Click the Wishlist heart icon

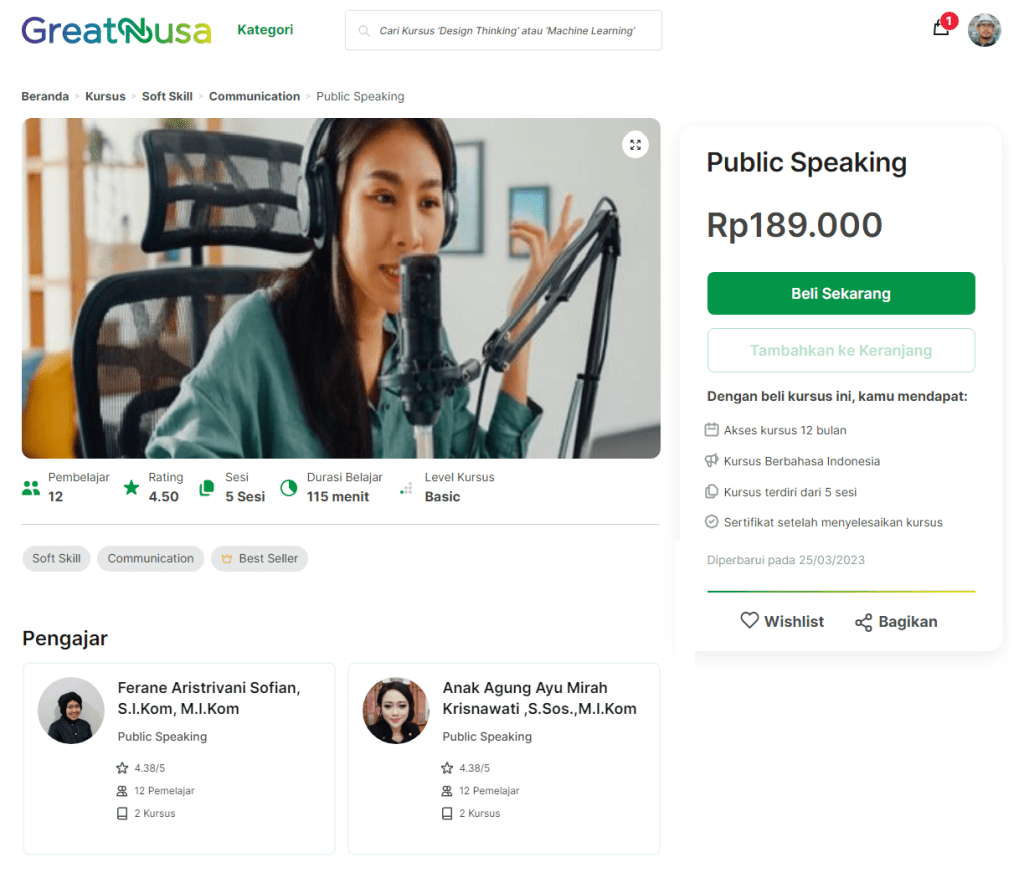click(x=749, y=620)
